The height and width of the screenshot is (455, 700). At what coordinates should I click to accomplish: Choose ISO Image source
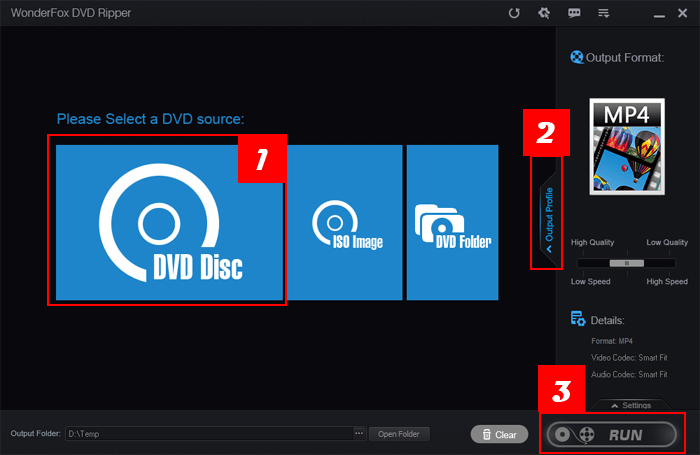point(344,222)
